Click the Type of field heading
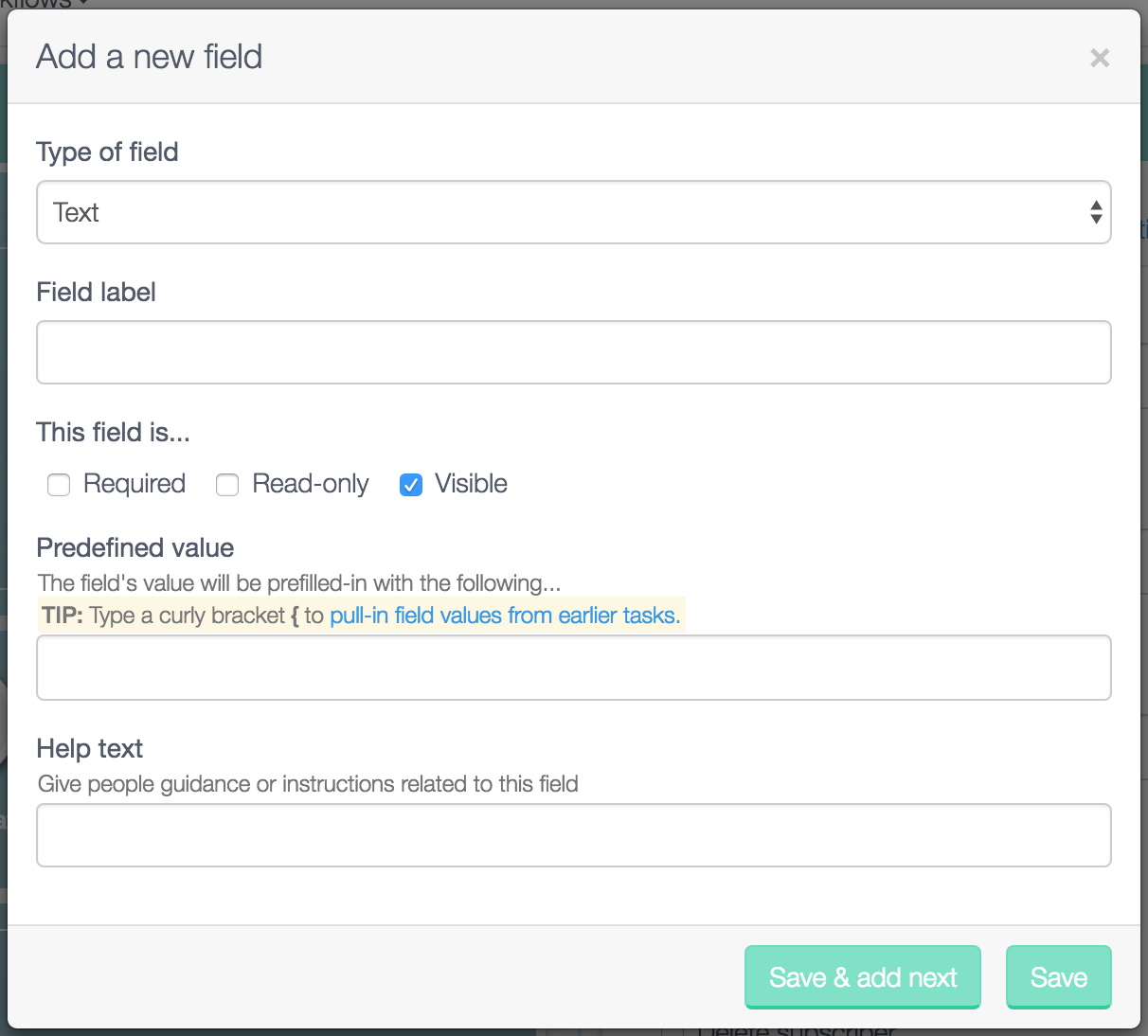 [x=107, y=152]
